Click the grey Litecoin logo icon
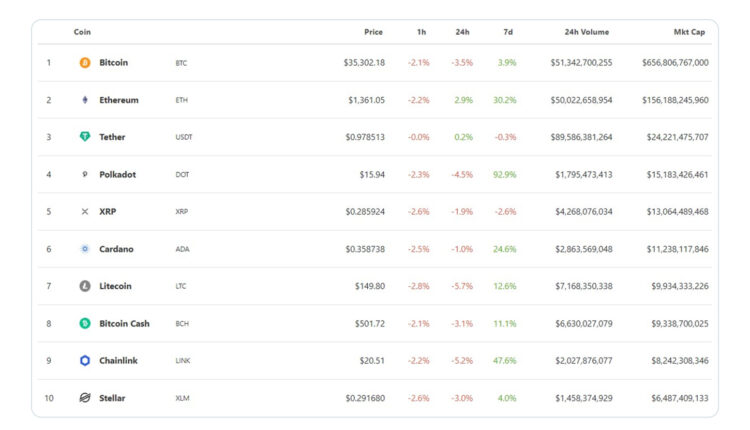Viewport: 750px width, 430px height. coord(85,286)
